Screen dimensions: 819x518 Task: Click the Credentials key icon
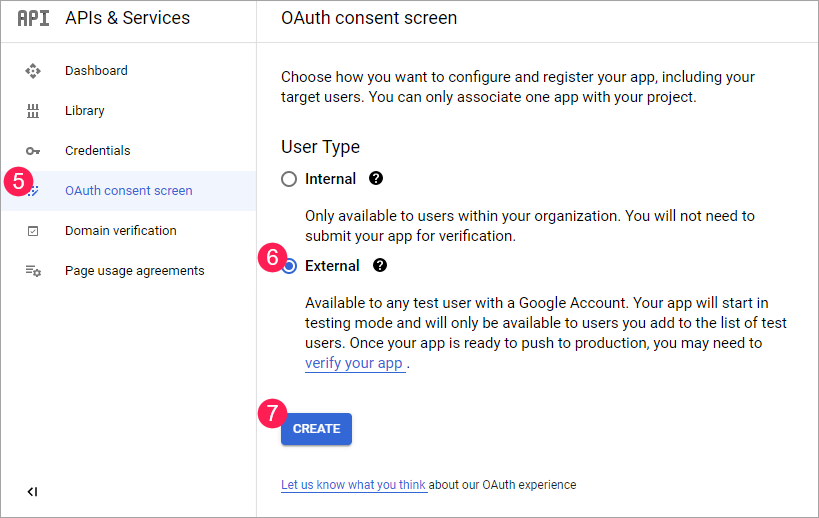click(x=33, y=151)
